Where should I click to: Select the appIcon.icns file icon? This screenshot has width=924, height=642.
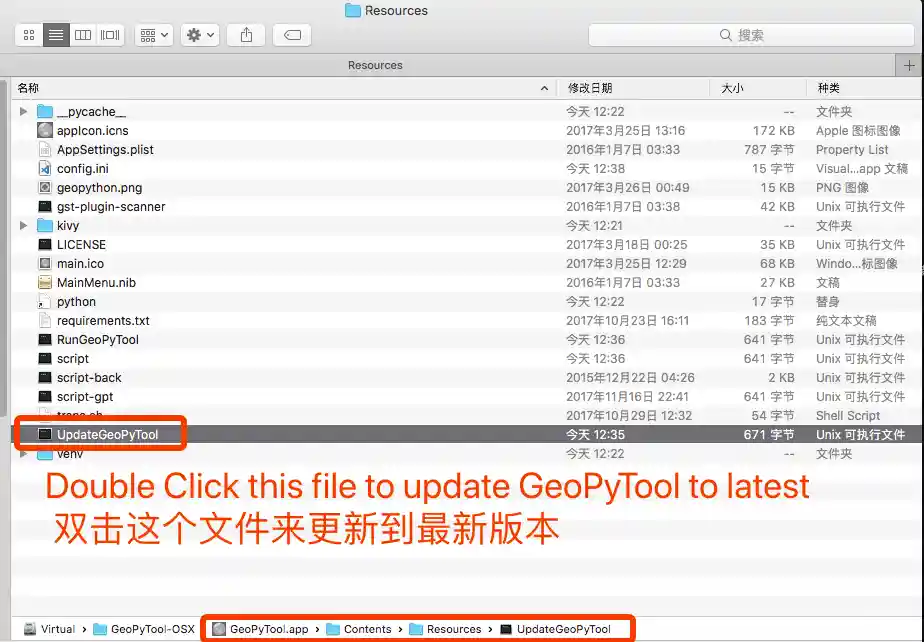point(45,130)
